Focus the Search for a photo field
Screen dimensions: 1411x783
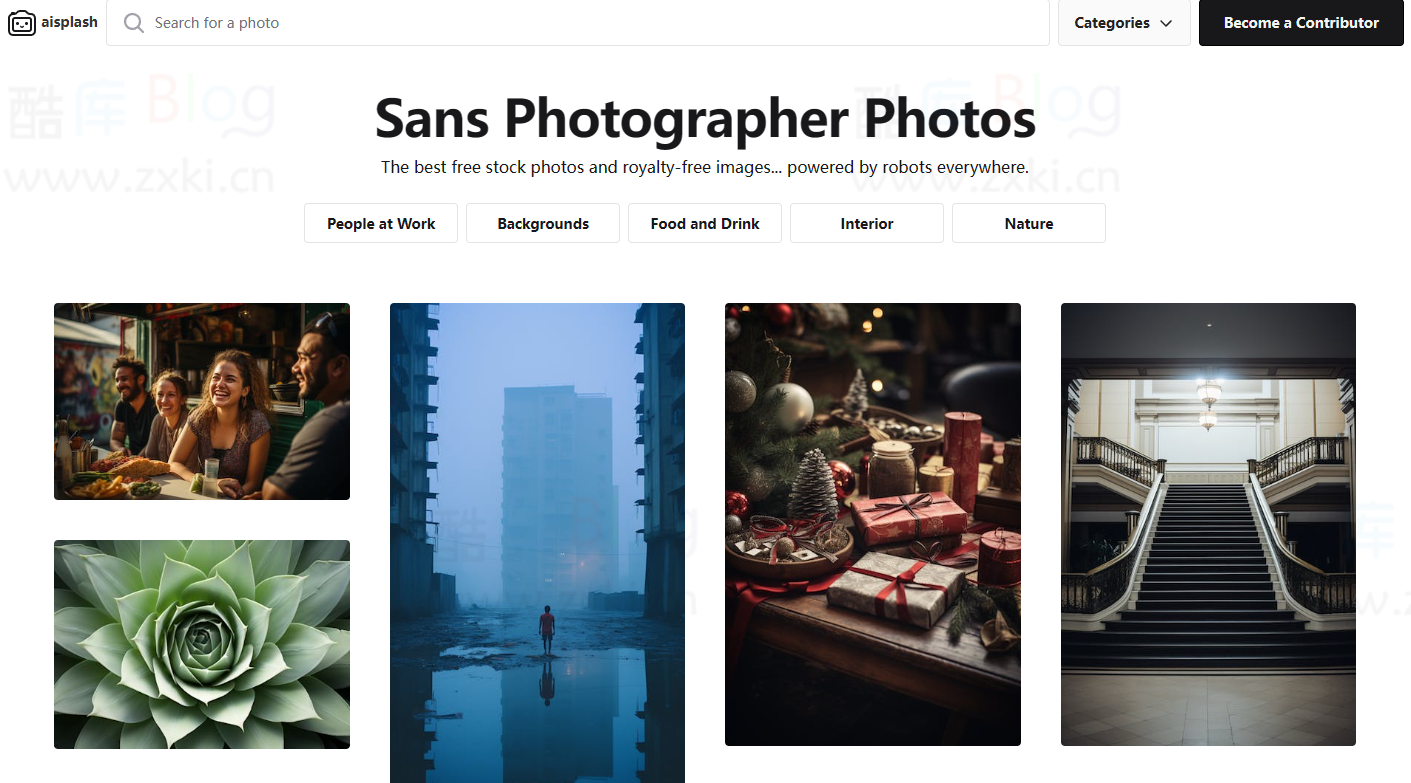tap(578, 23)
